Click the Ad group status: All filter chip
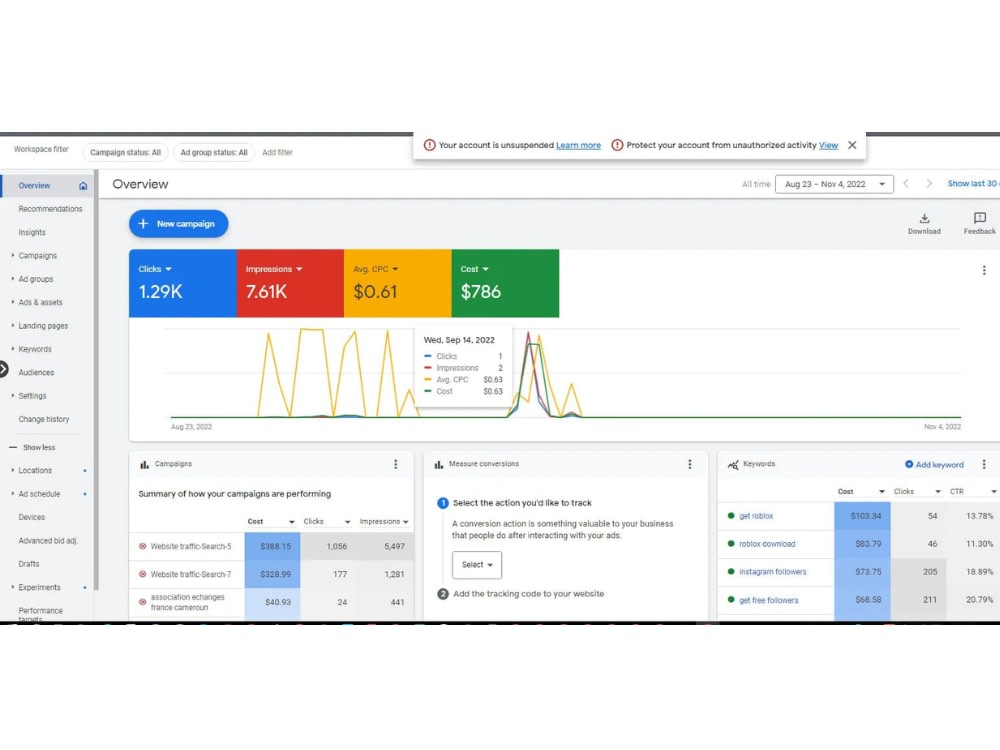Viewport: 1000px width, 750px height. coord(214,152)
